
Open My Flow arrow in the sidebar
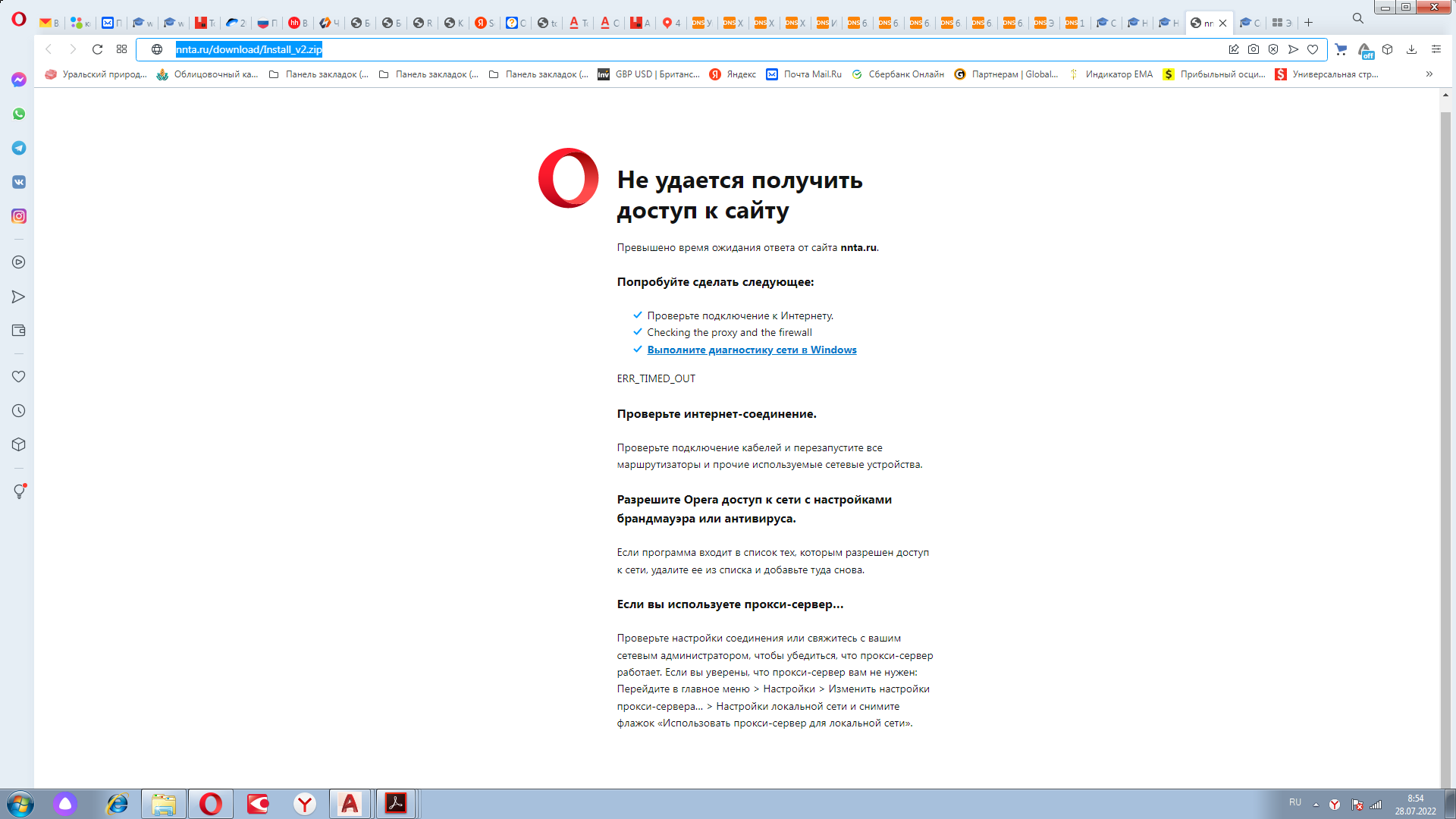click(x=19, y=297)
